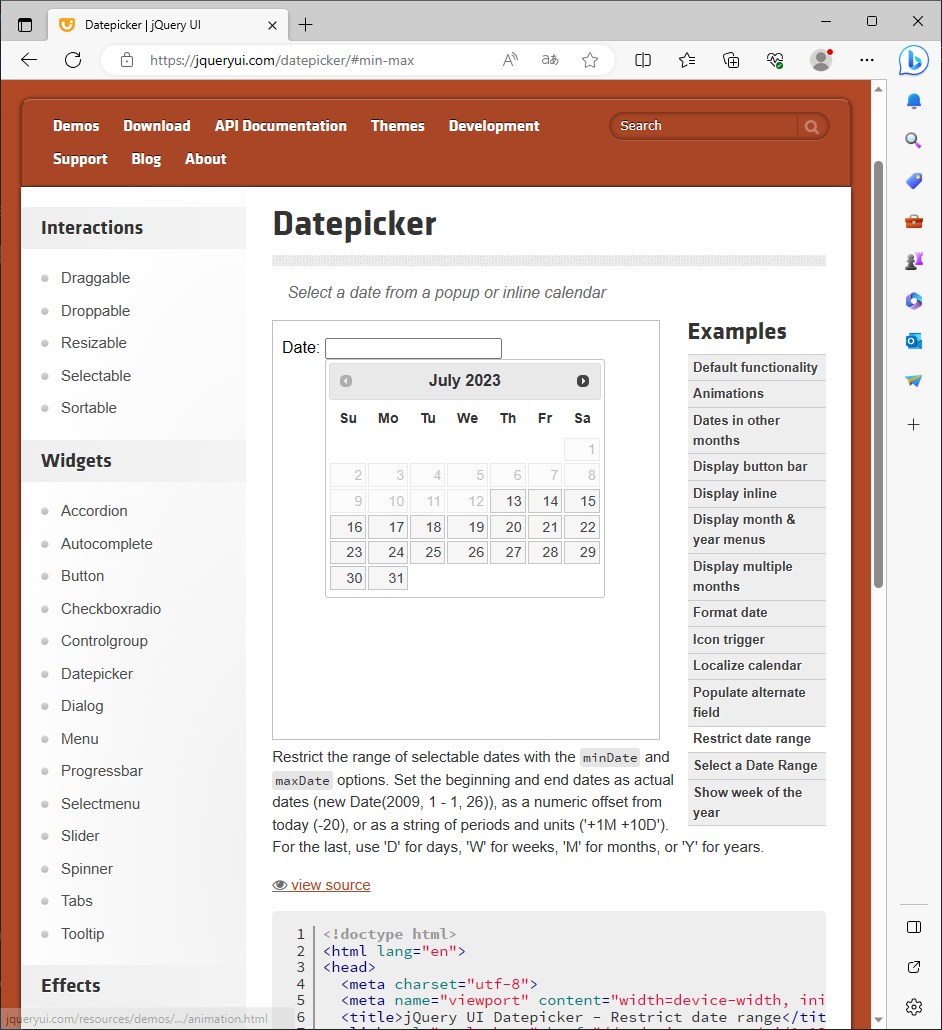Open Sortable interaction page
Viewport: 942px width, 1030px height.
pos(89,408)
